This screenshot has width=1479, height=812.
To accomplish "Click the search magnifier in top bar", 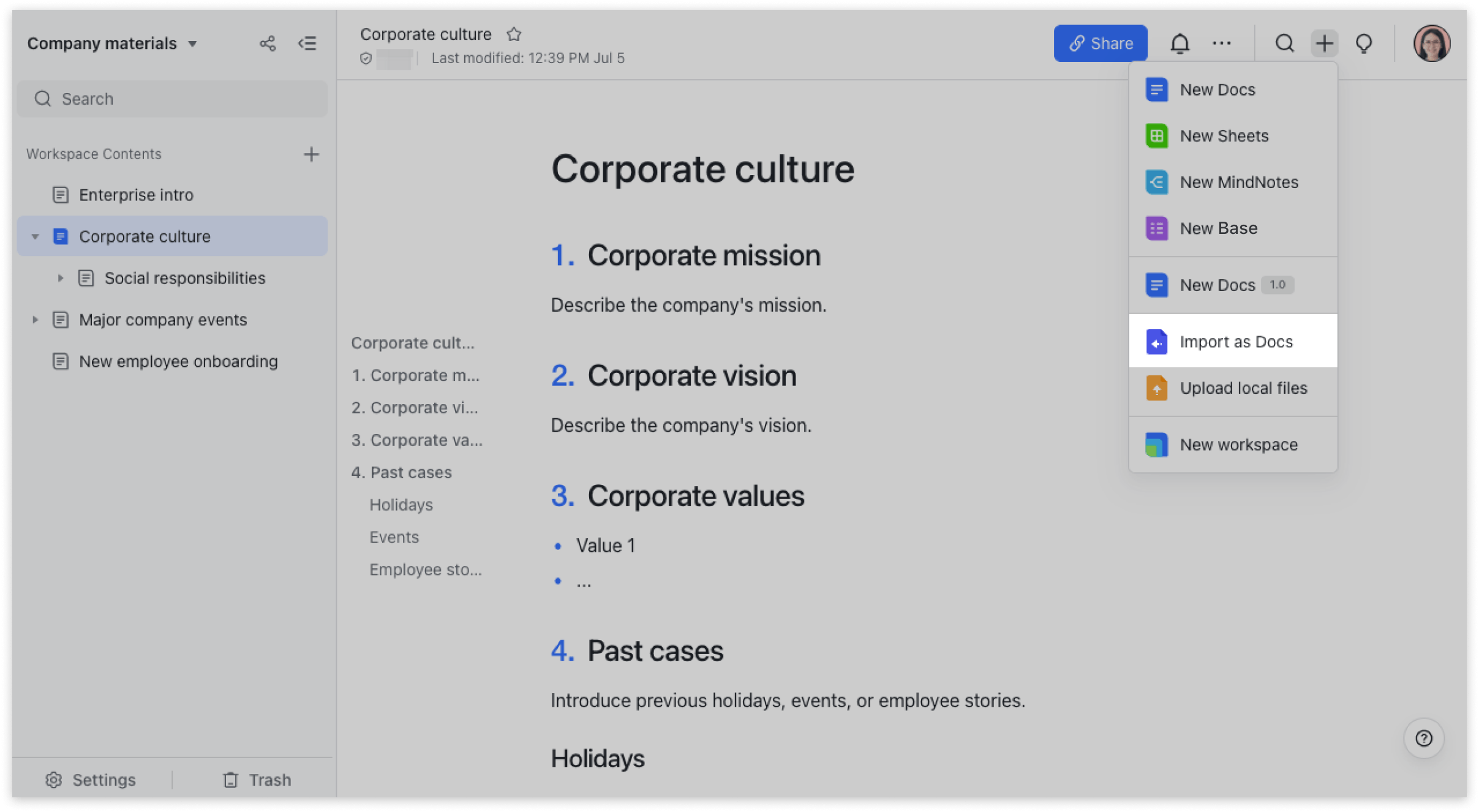I will [1284, 43].
